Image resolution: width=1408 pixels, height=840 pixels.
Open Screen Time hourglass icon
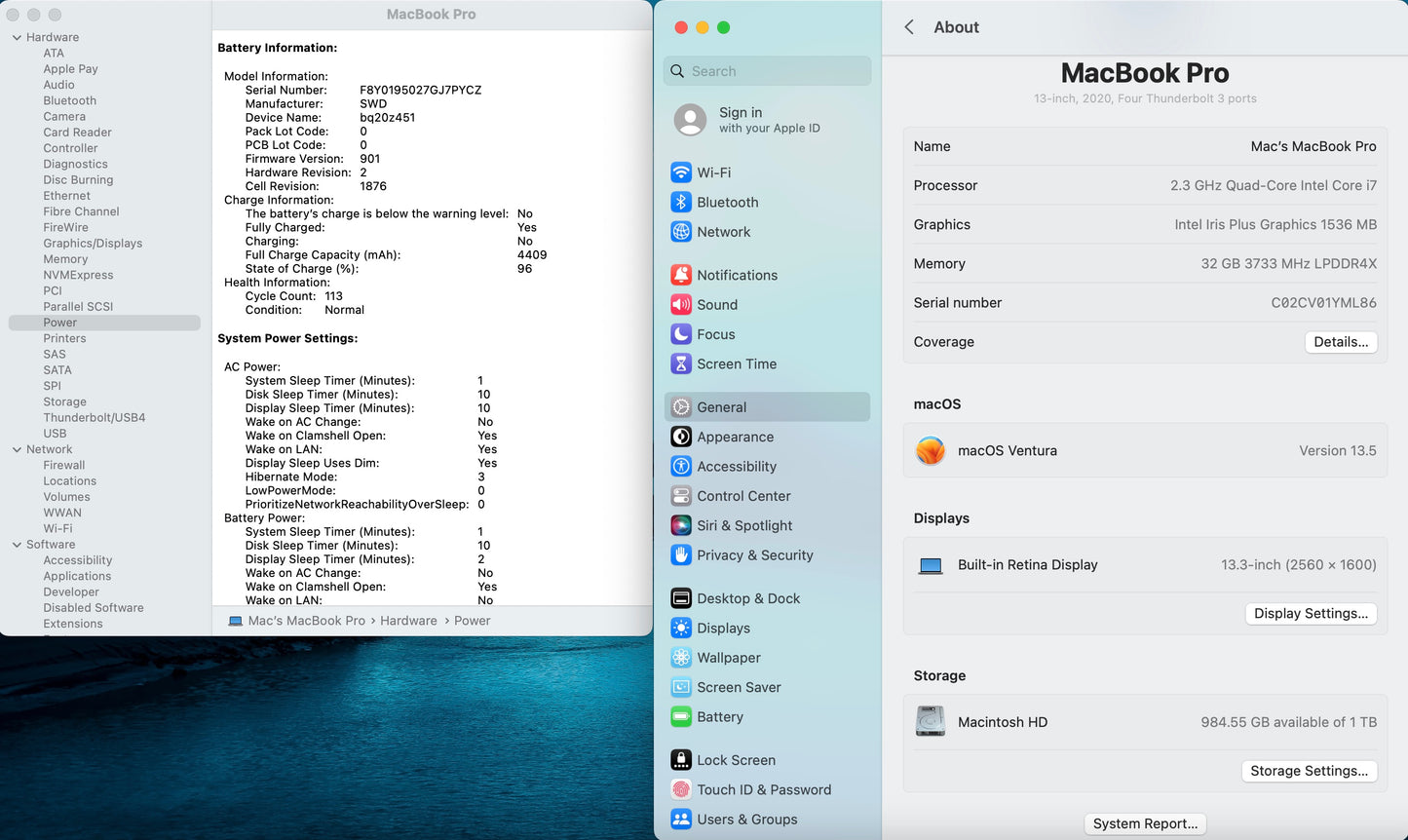click(x=681, y=364)
